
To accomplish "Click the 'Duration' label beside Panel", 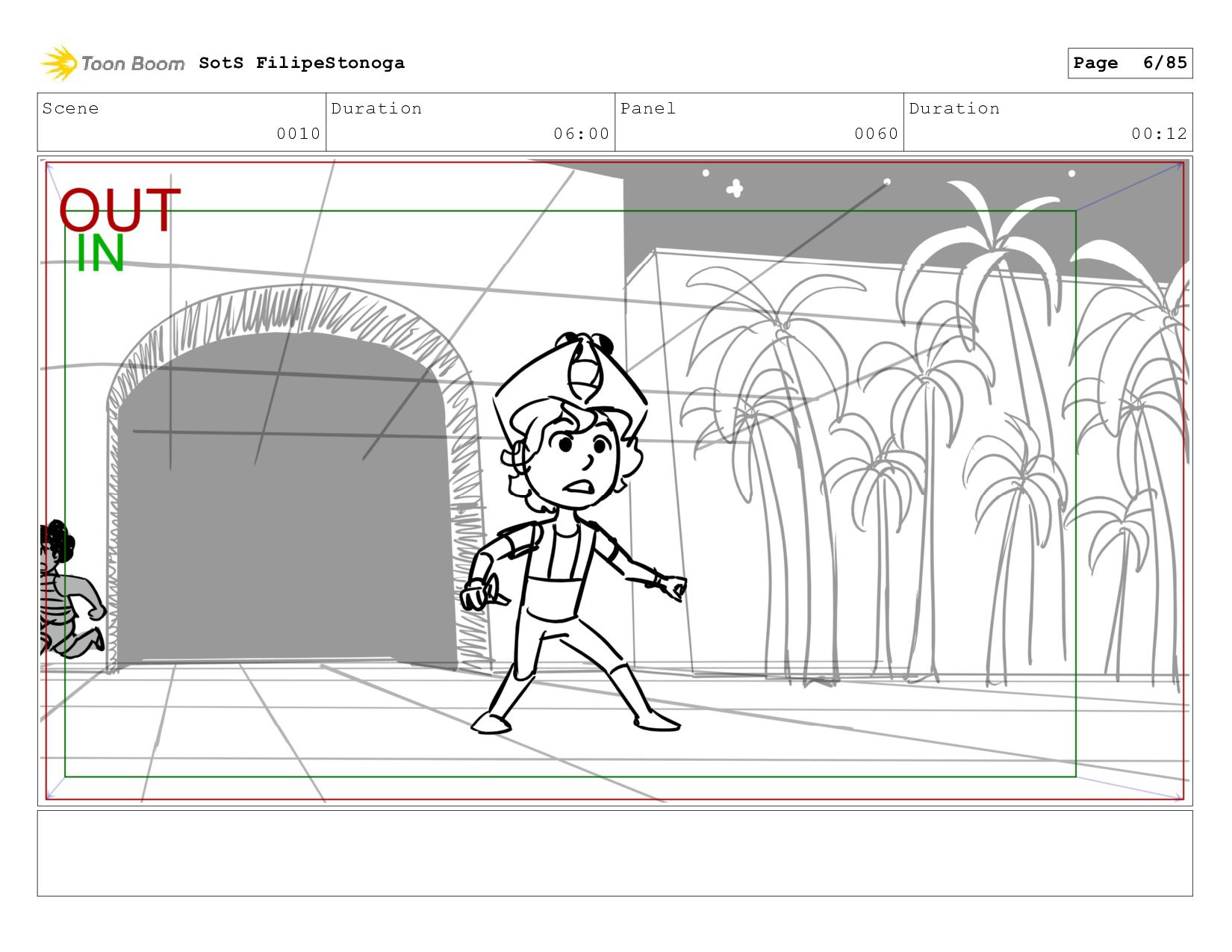I will click(954, 108).
